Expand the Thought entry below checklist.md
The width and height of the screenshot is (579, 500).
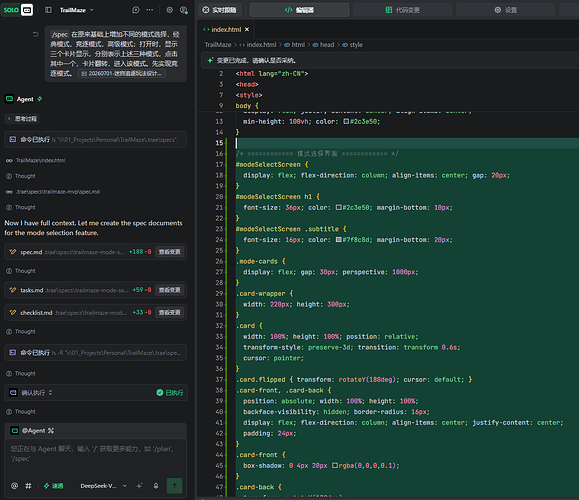[21, 332]
